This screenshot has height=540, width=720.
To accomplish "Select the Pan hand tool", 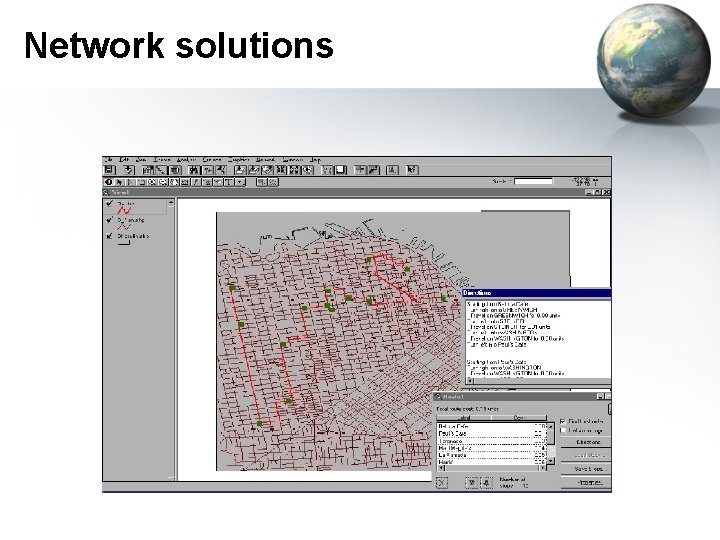I will tap(174, 182).
